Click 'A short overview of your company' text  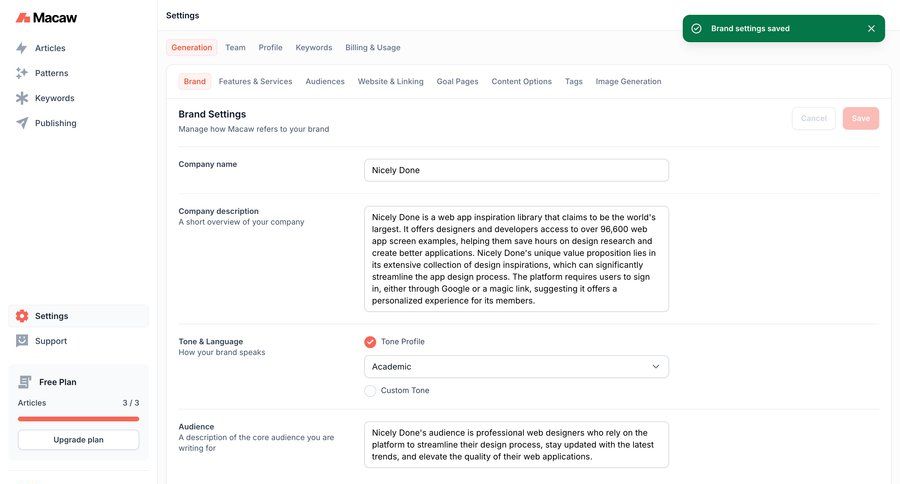(x=241, y=222)
